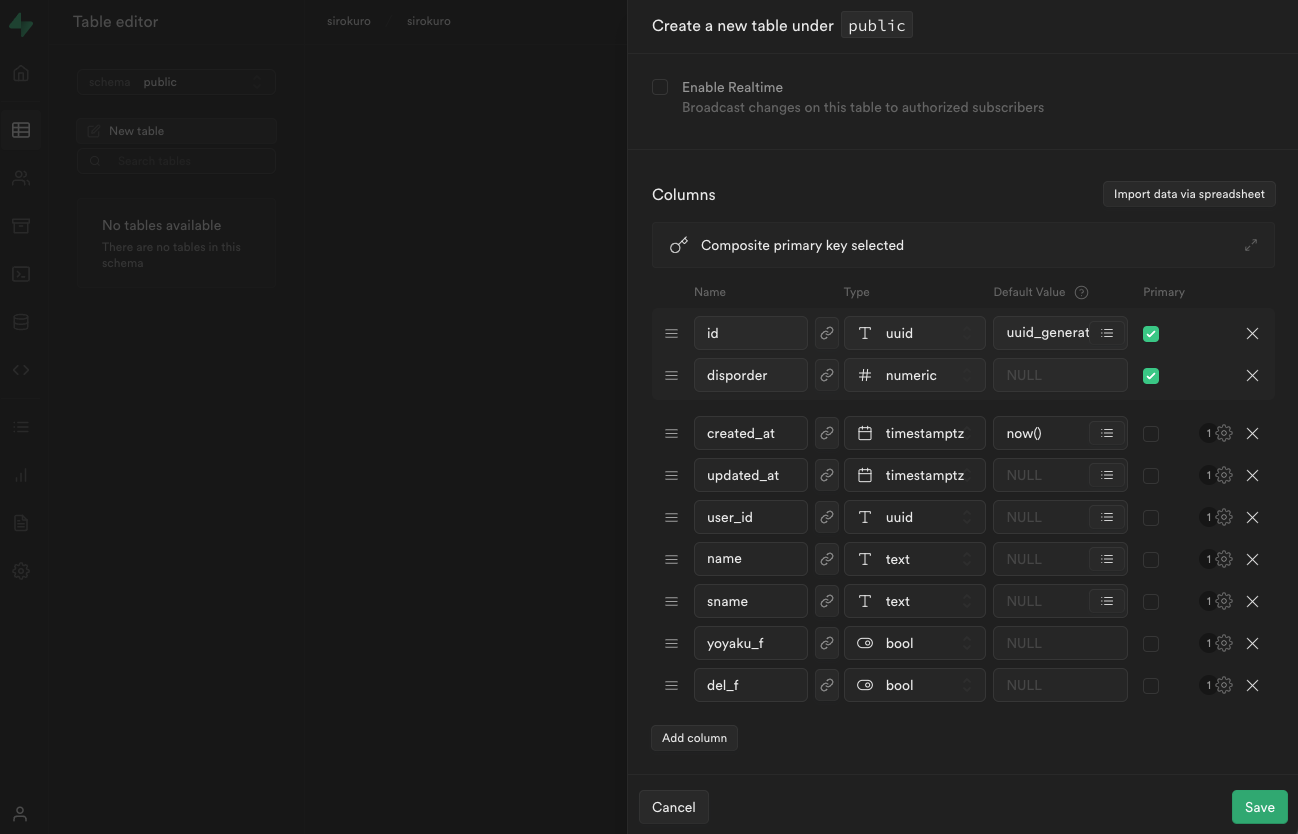
Task: Expand composite primary key panel
Action: tap(1250, 245)
